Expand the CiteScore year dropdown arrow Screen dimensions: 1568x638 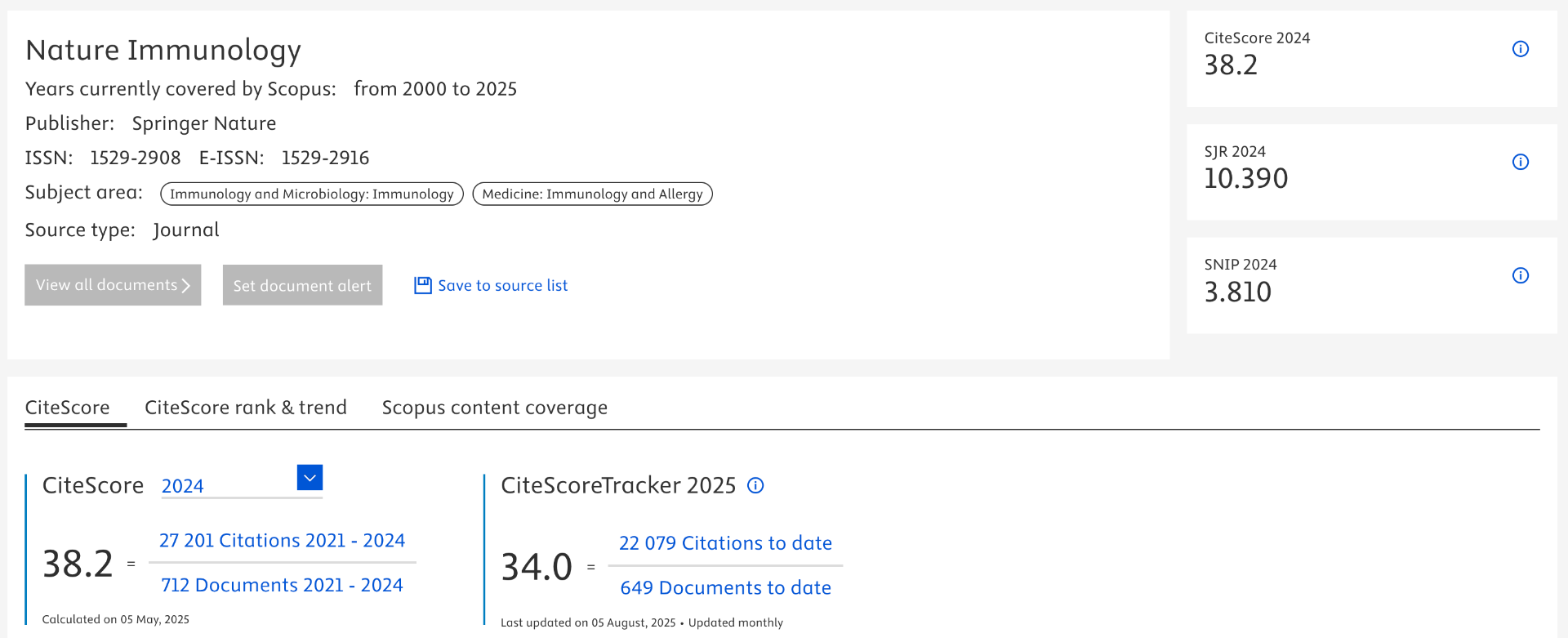(310, 478)
